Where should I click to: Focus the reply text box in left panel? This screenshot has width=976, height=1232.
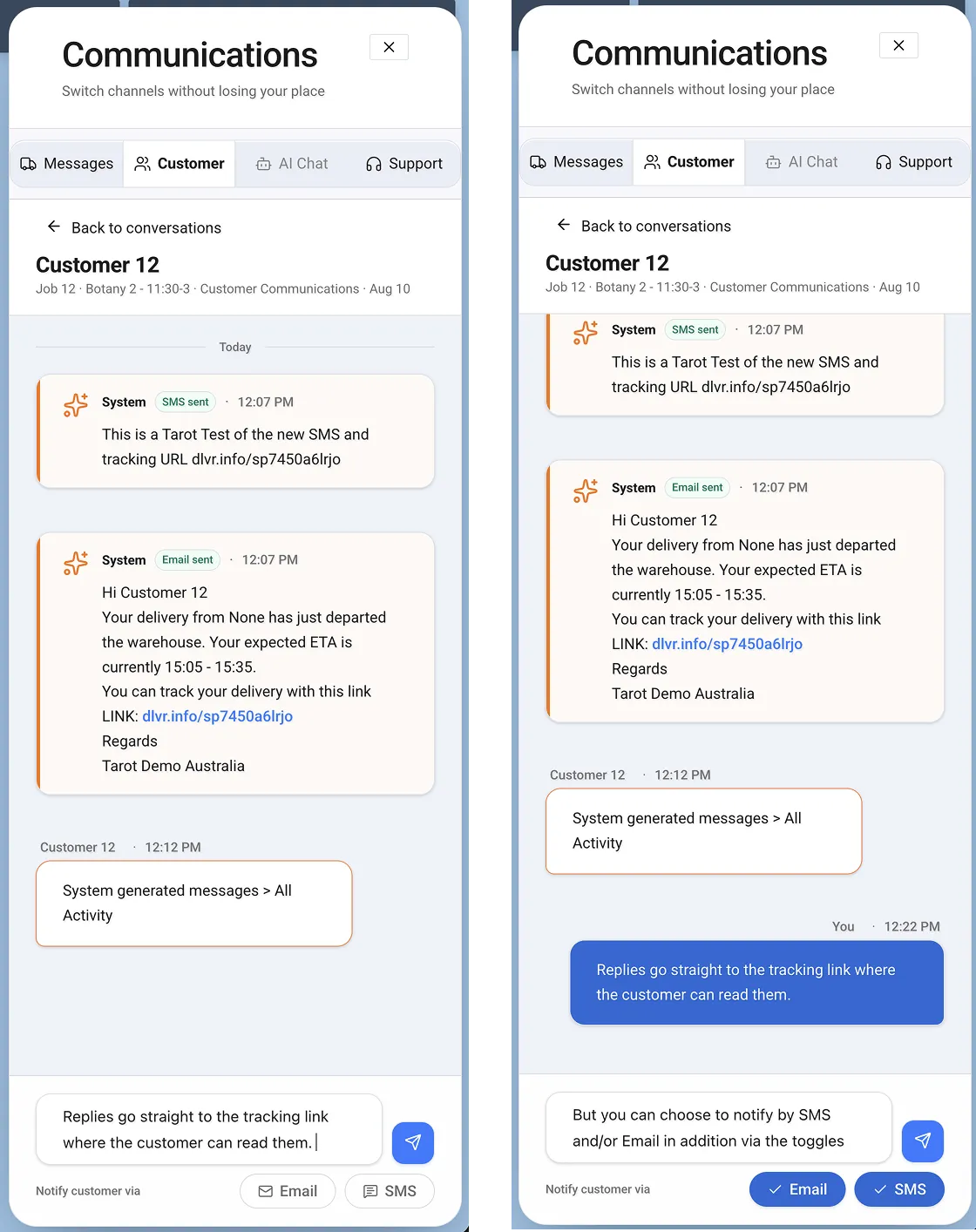(x=209, y=1129)
